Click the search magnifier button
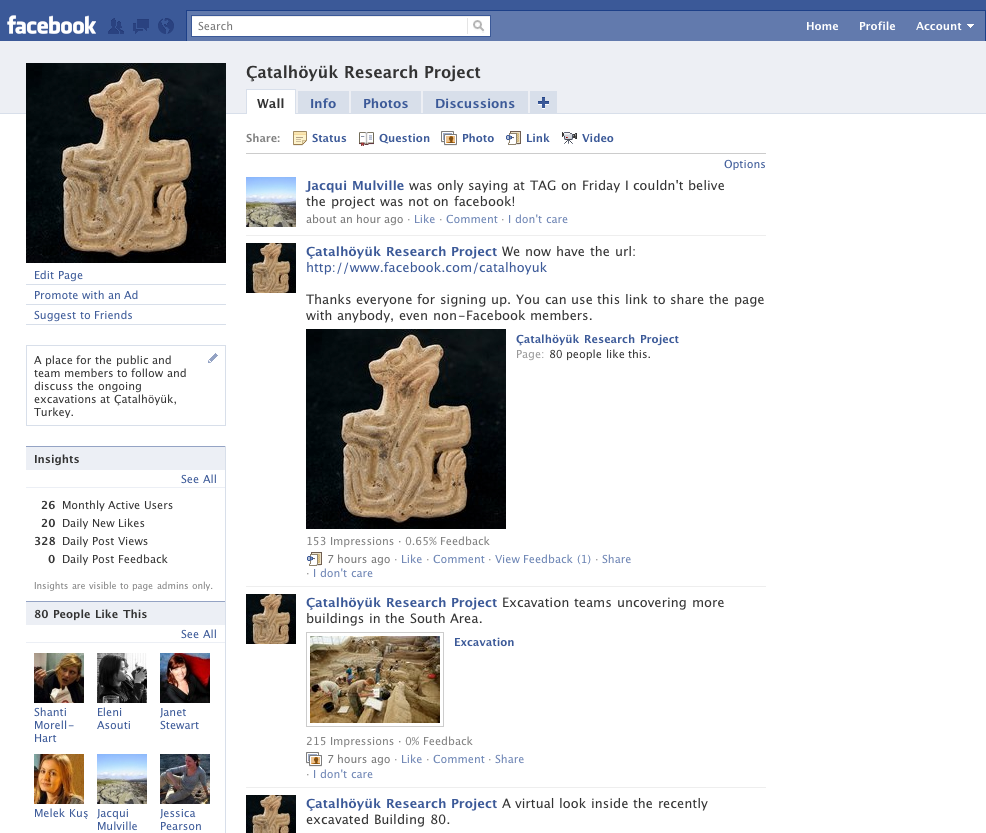The image size is (986, 833). click(479, 26)
